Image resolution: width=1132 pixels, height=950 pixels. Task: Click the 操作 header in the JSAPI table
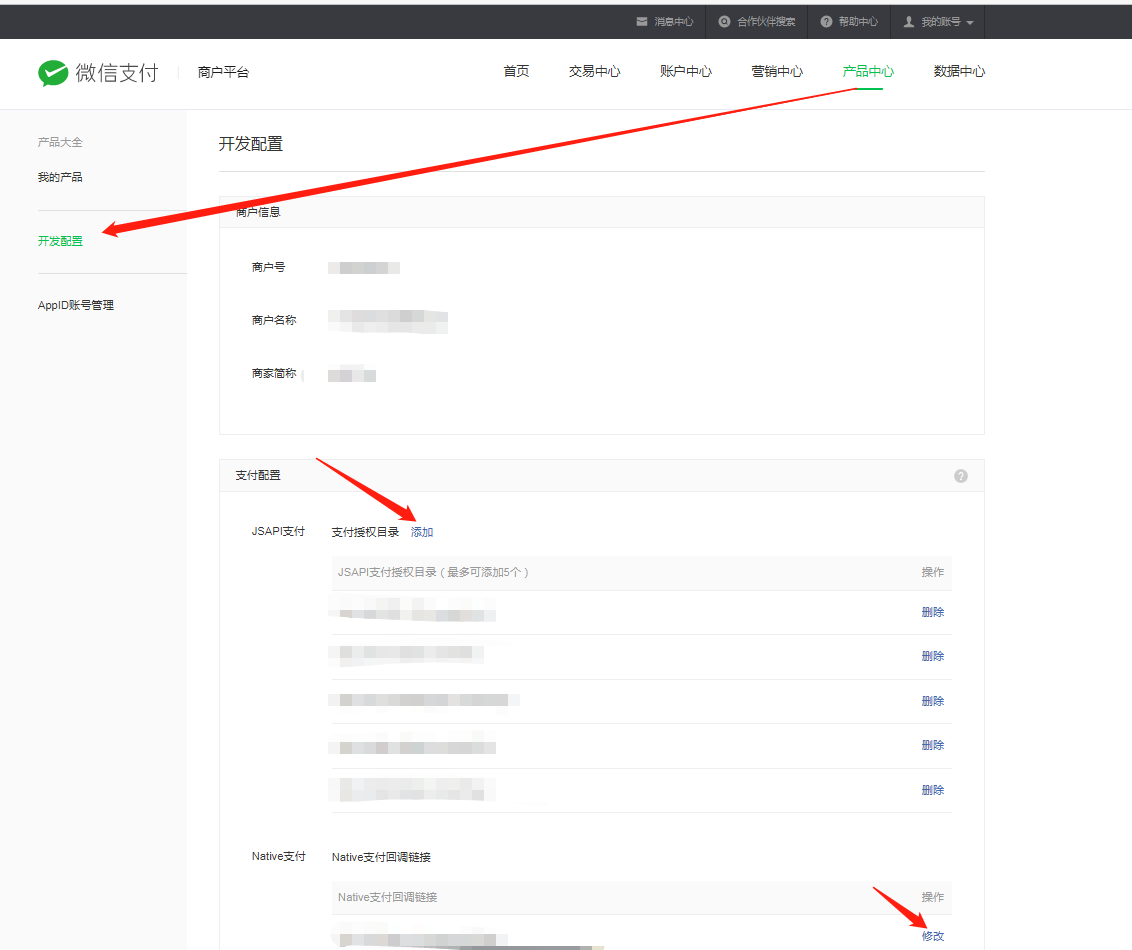coord(933,572)
